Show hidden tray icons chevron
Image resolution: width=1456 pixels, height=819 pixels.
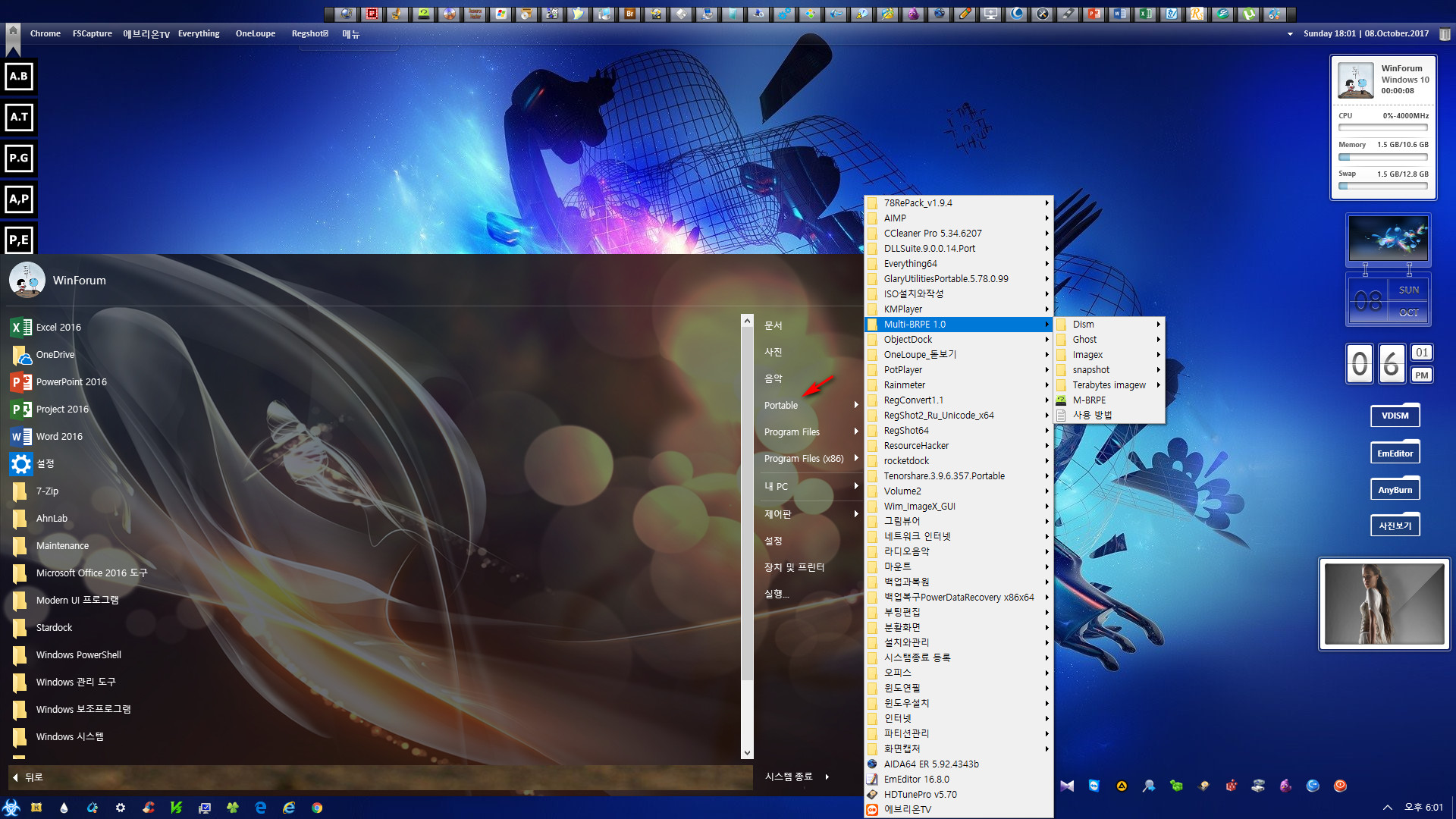(1387, 808)
